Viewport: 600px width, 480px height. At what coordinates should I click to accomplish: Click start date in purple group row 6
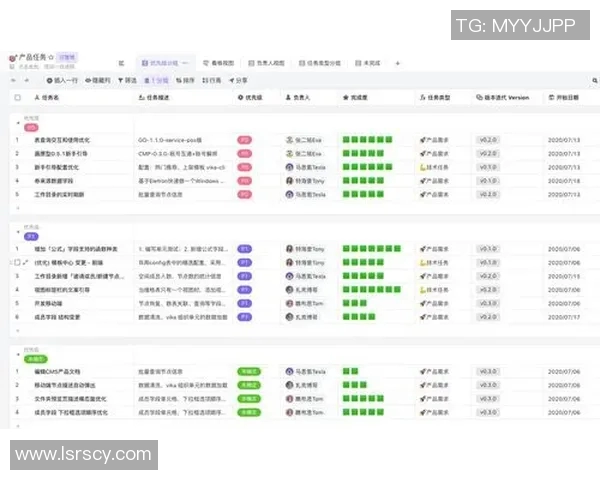(564, 317)
